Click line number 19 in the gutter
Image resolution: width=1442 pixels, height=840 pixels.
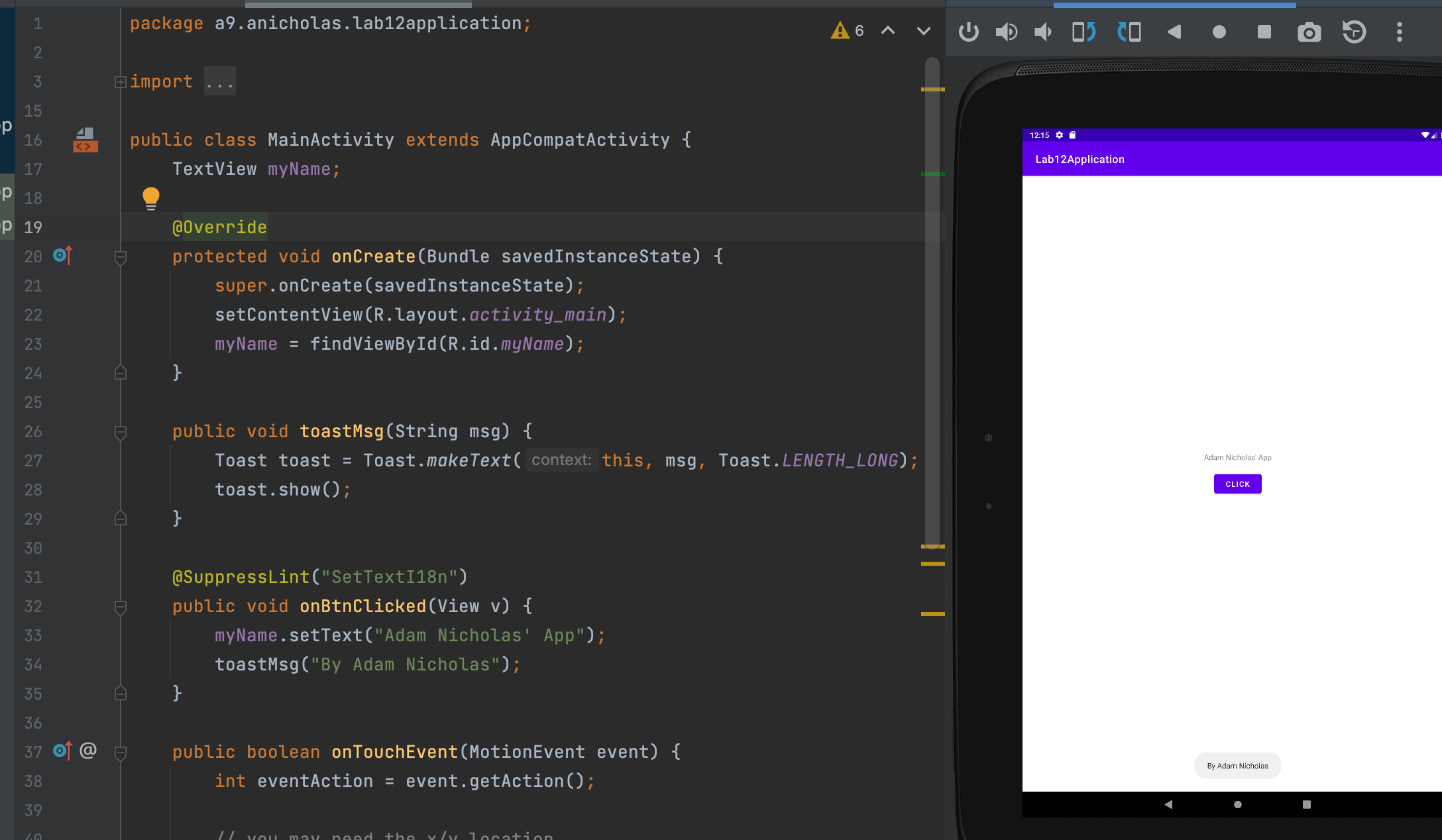click(33, 227)
